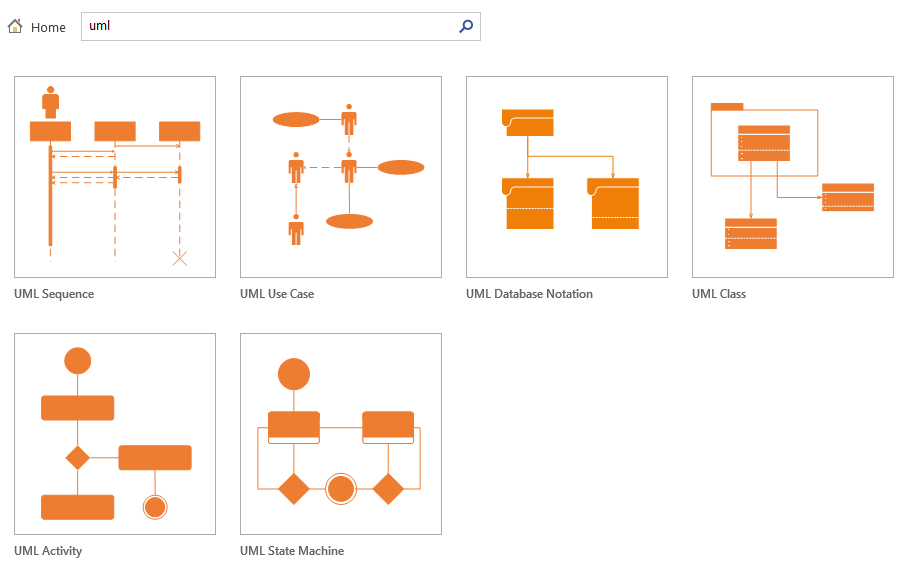Click the actor figure atop UML Sequence preview
The image size is (902, 565).
point(50,101)
